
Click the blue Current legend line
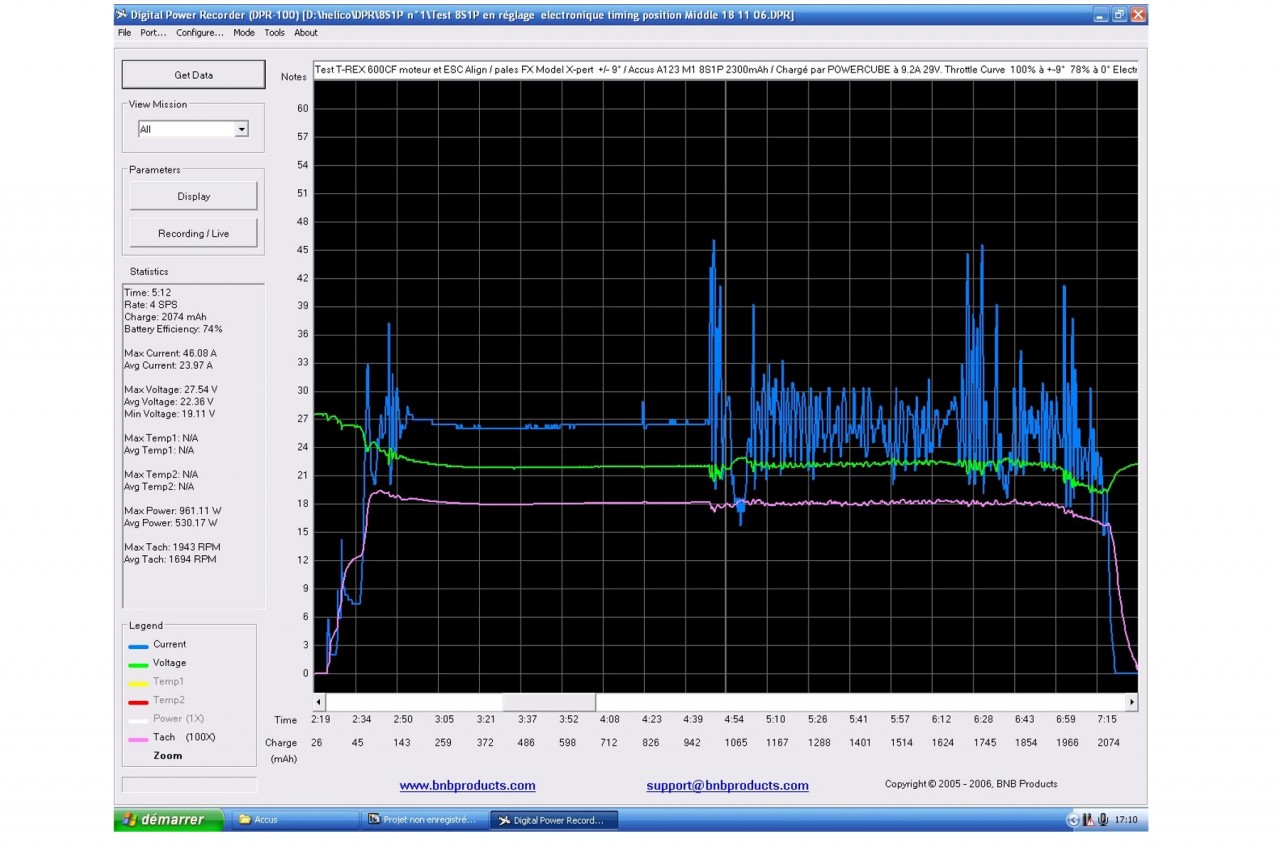(x=138, y=647)
